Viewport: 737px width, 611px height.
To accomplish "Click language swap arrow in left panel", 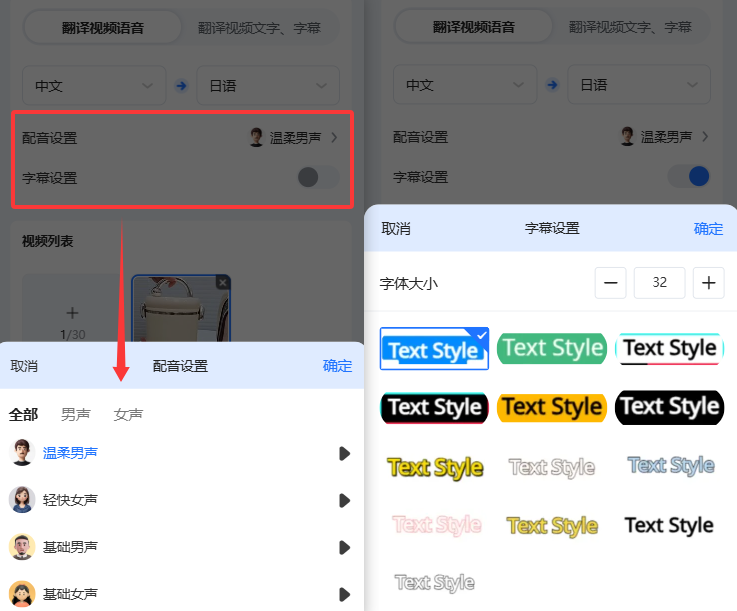I will coord(181,86).
